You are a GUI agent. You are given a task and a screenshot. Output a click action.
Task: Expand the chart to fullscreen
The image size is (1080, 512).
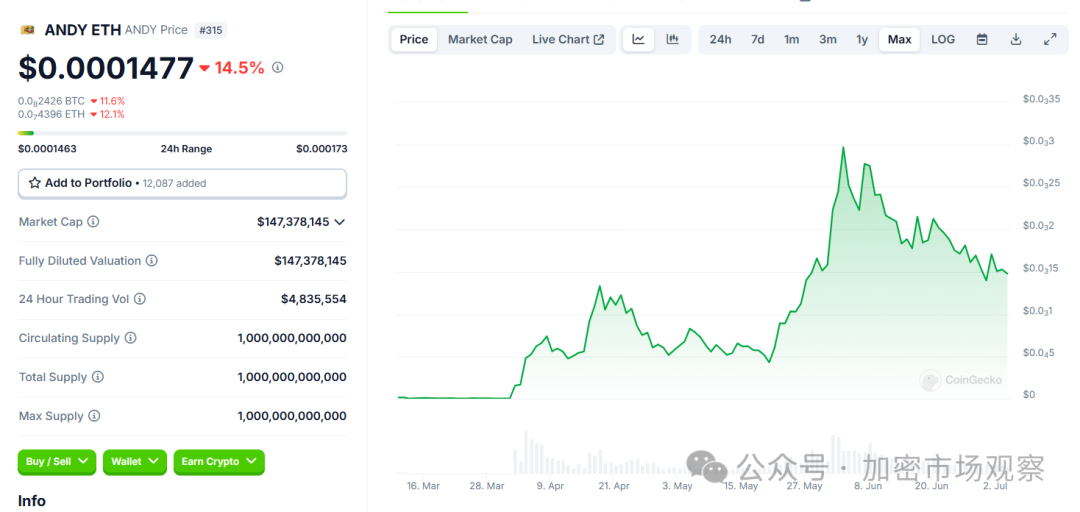pyautogui.click(x=1050, y=39)
